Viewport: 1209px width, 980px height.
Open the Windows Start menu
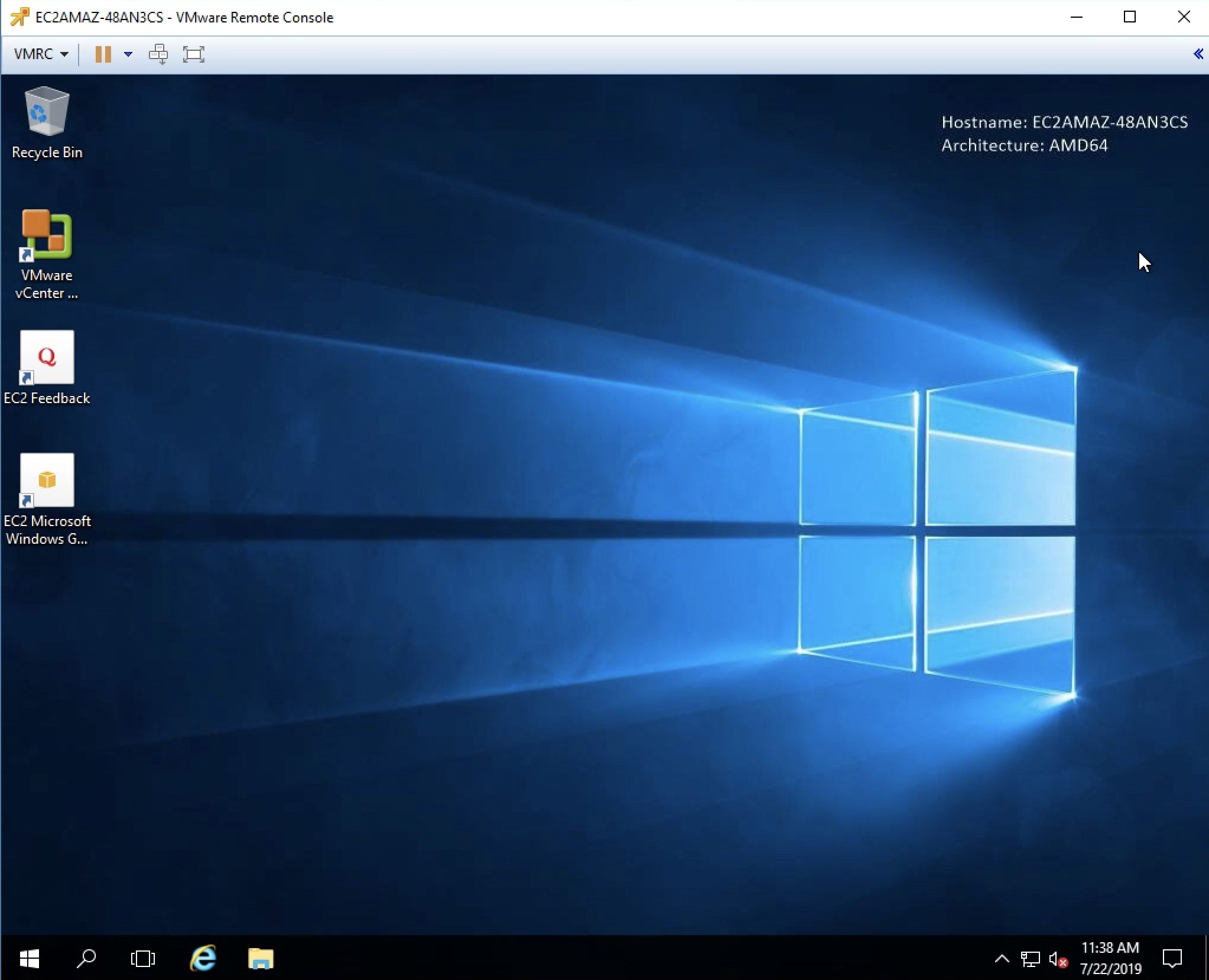pyautogui.click(x=29, y=959)
